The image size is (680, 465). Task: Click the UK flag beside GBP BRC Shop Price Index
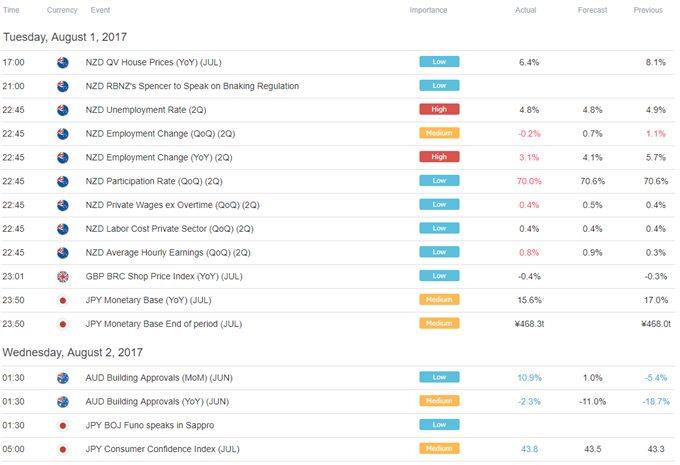pos(62,276)
